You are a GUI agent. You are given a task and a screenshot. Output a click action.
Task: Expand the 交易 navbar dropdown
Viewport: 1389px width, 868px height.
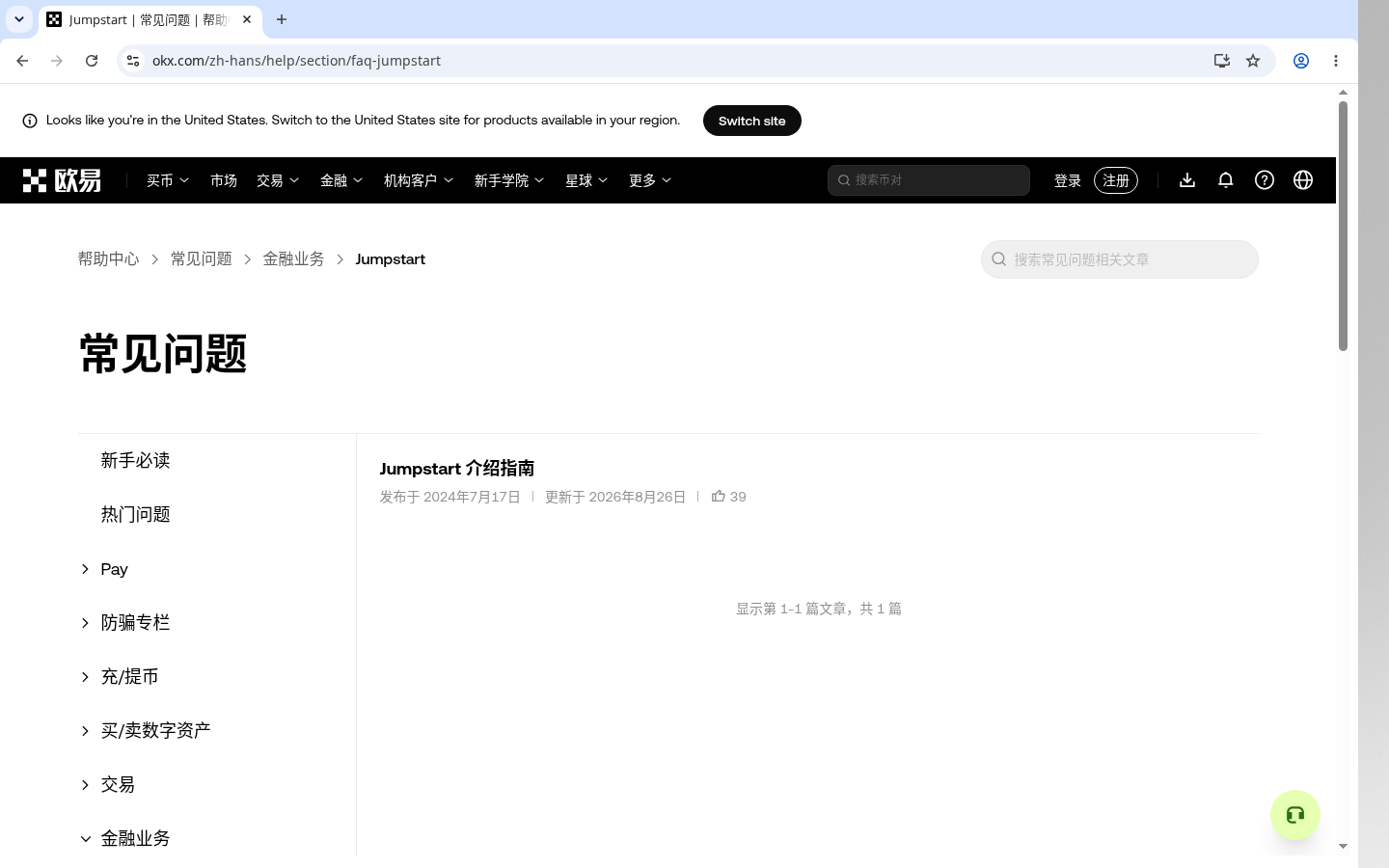[278, 180]
